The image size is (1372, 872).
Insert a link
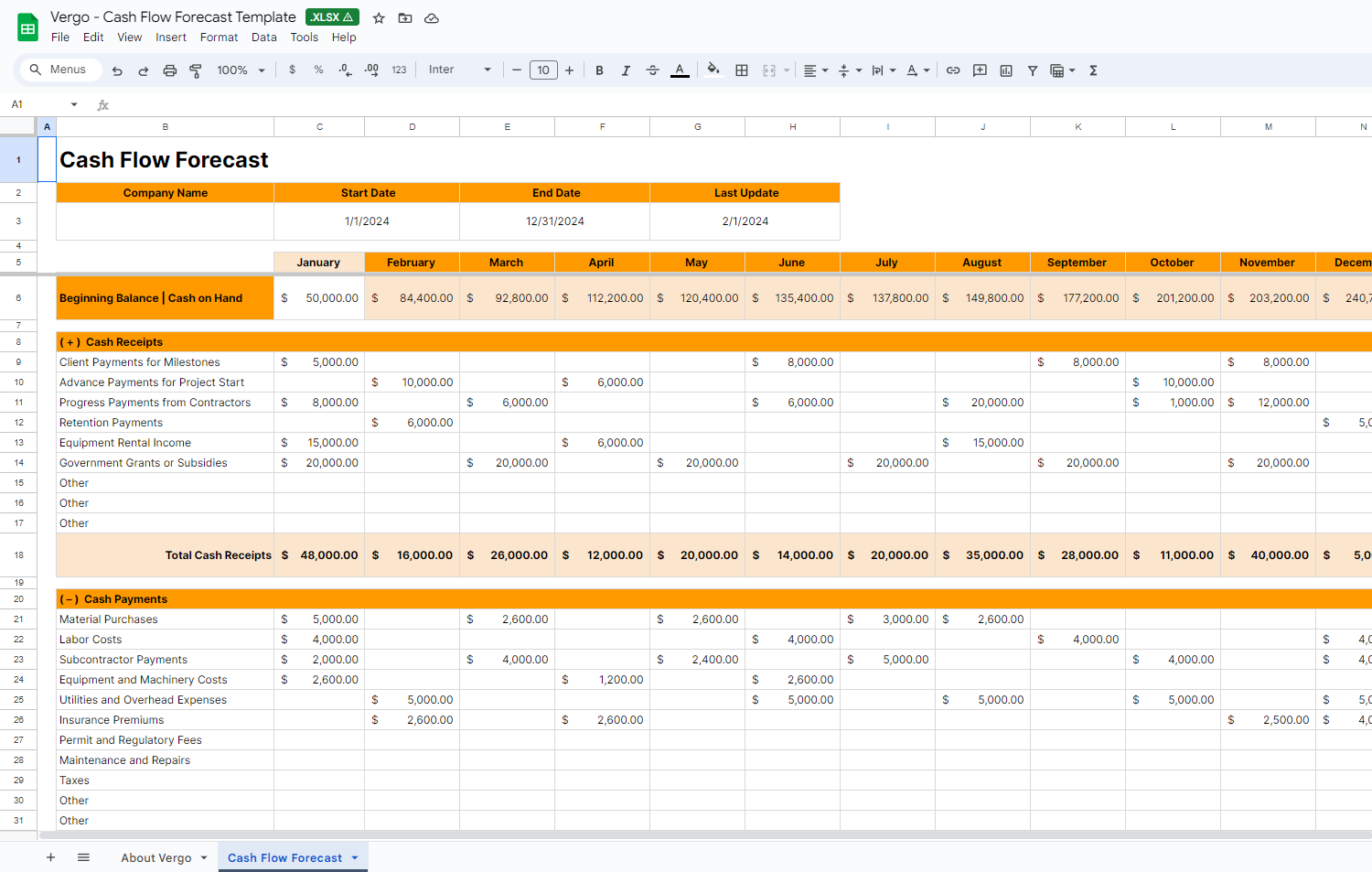coord(953,70)
